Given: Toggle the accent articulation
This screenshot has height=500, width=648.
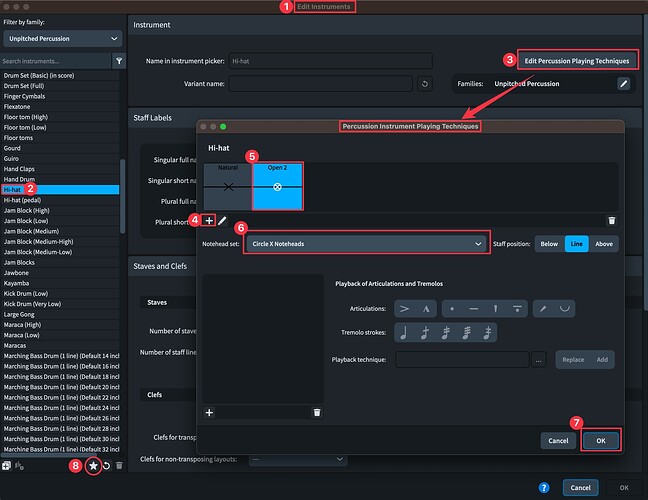Looking at the screenshot, I should tap(405, 309).
